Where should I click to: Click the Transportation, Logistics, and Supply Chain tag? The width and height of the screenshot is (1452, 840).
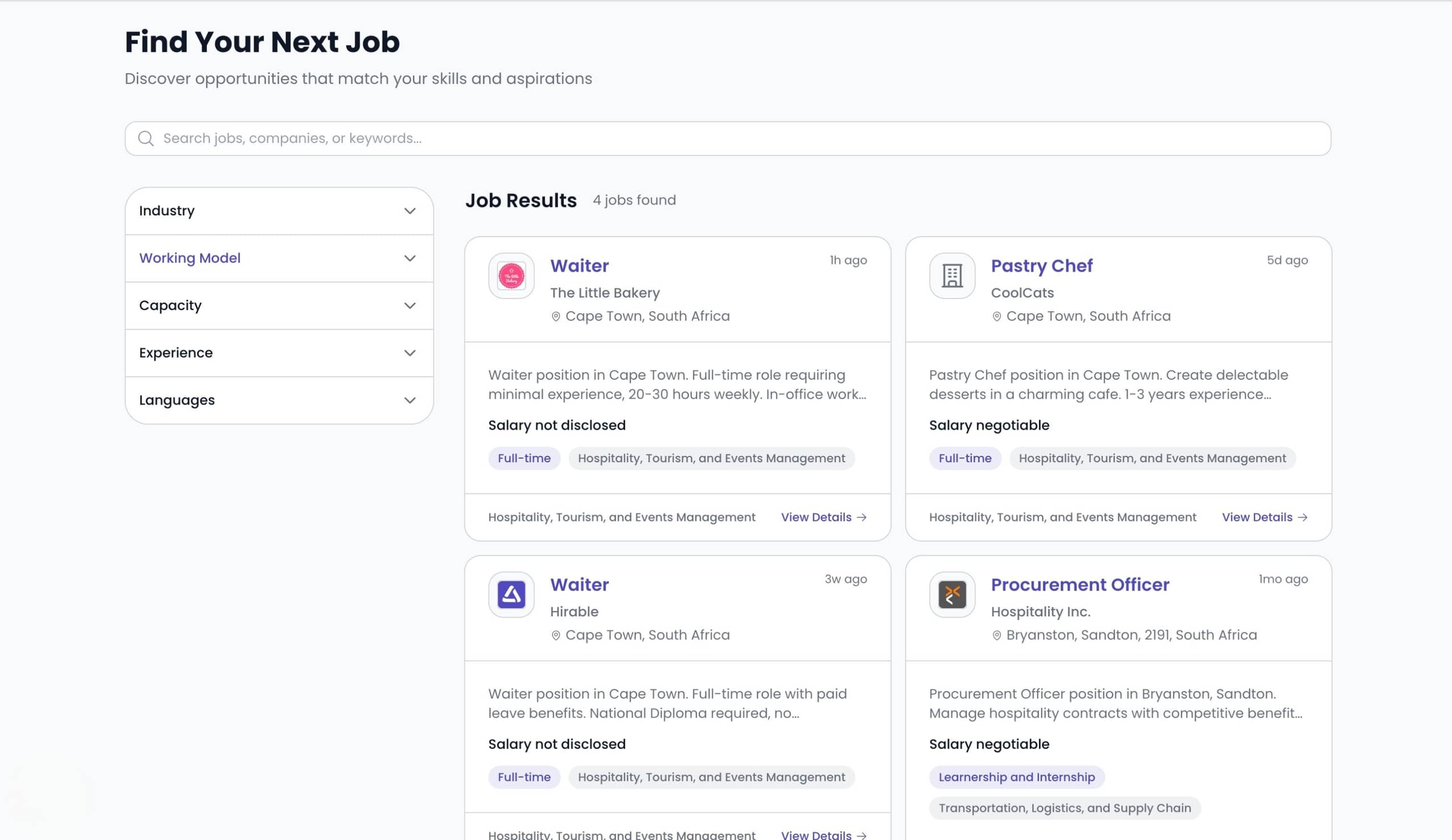[x=1064, y=808]
